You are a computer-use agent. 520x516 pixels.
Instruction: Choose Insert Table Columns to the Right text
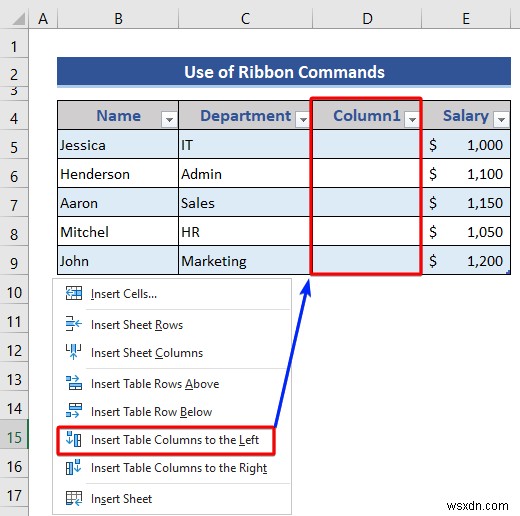[x=179, y=468]
